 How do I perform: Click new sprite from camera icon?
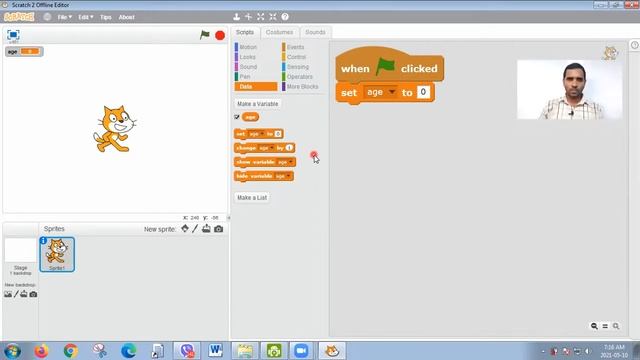(x=218, y=229)
